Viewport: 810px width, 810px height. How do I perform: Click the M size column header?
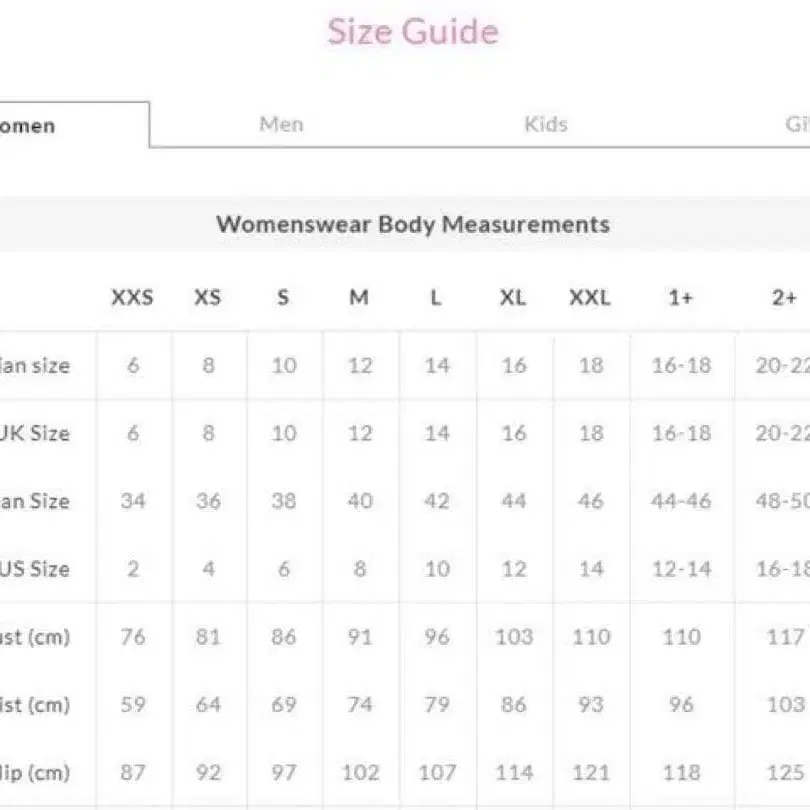pos(359,297)
